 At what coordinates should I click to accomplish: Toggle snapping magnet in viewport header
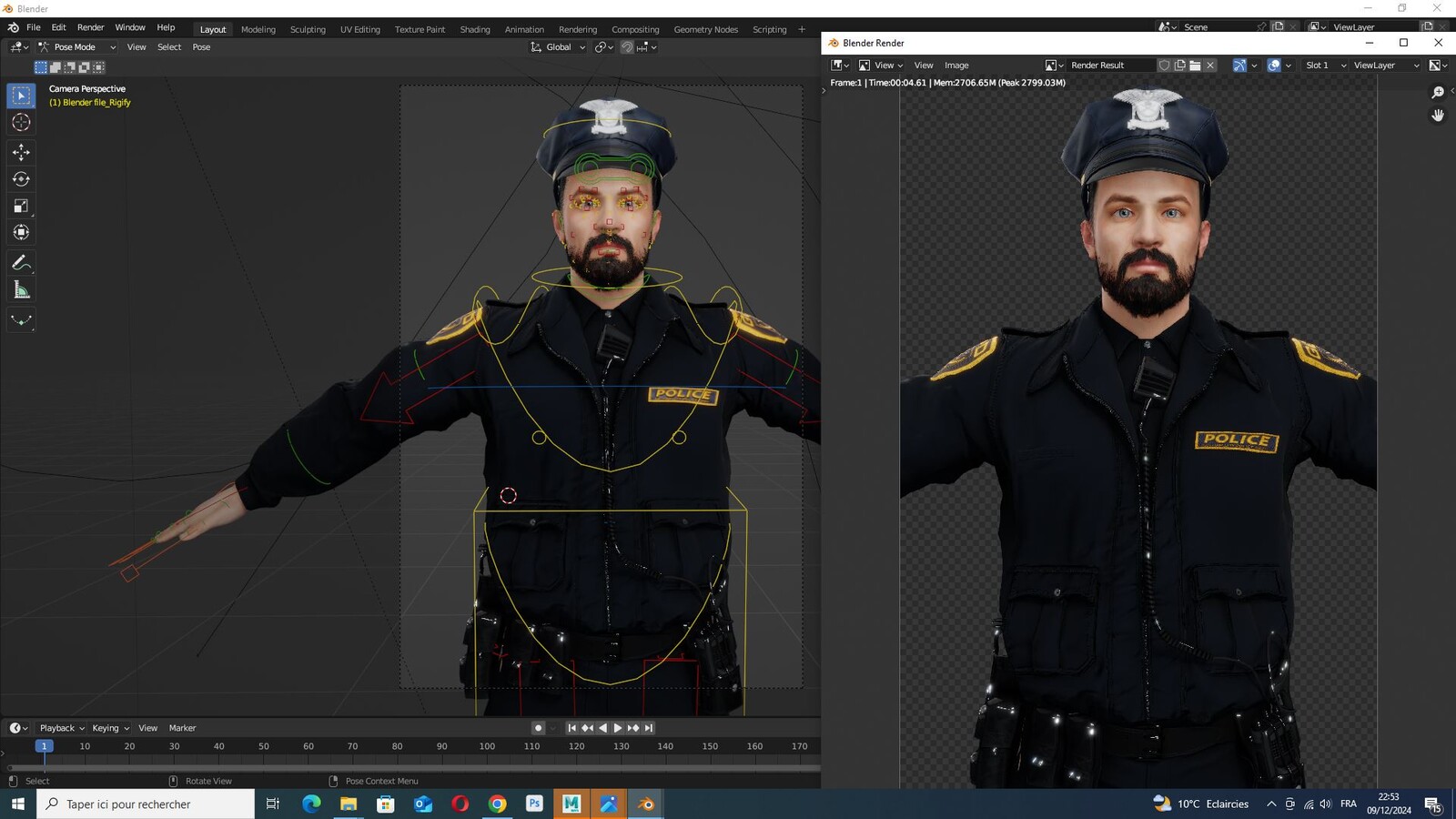[627, 47]
